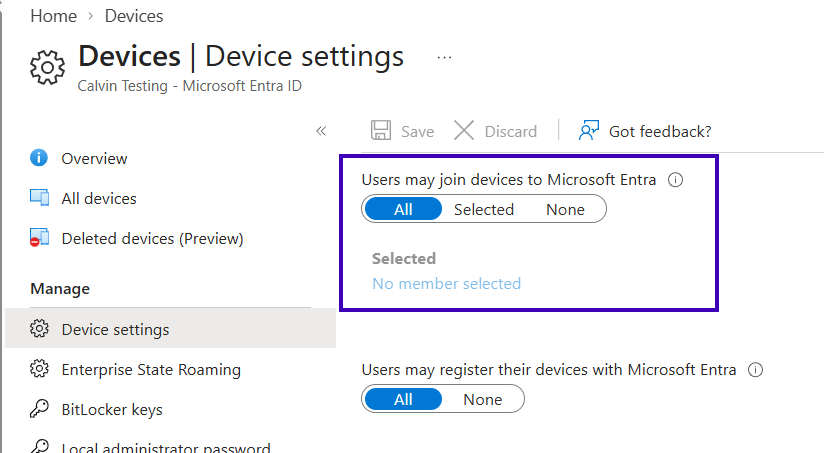Click the Selected members heading

click(404, 259)
